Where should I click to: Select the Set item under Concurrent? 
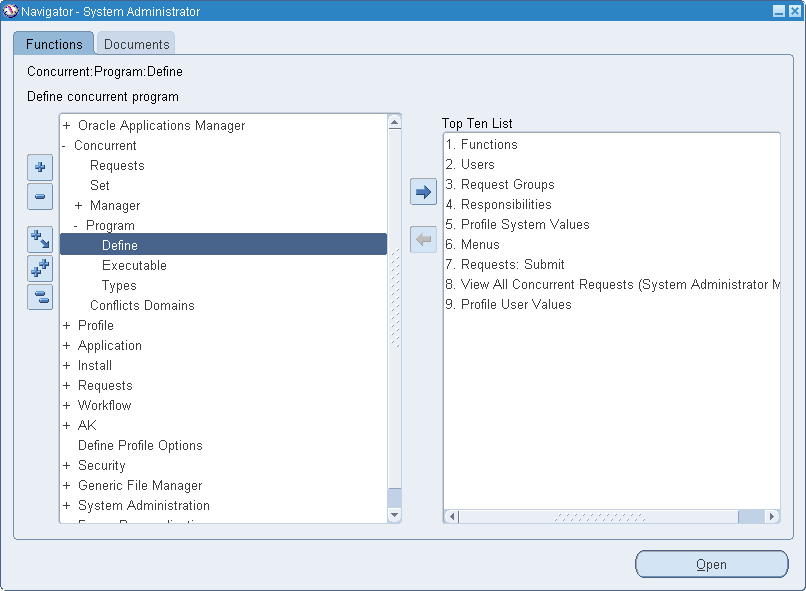click(x=100, y=186)
